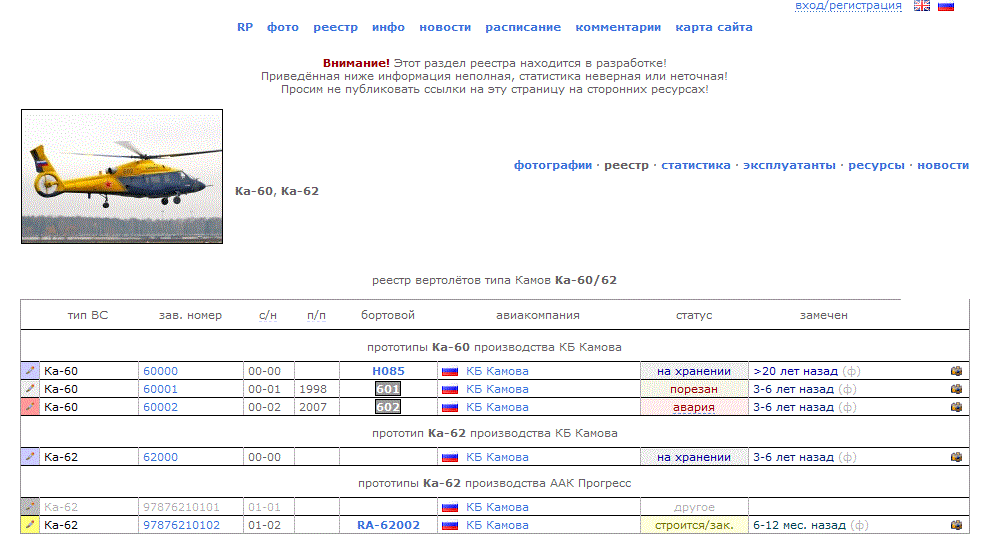Switch language with the English flag icon
Screen dimensions: 1004x543
pos(921,6)
